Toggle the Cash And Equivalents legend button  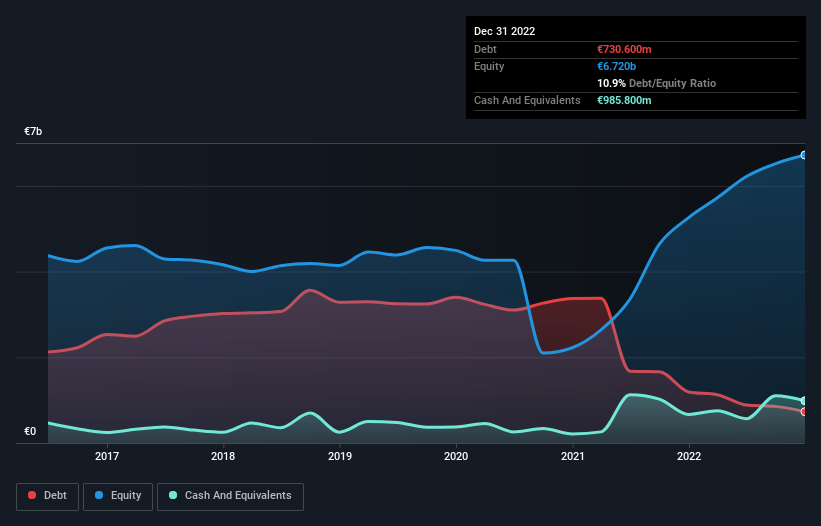(x=230, y=496)
